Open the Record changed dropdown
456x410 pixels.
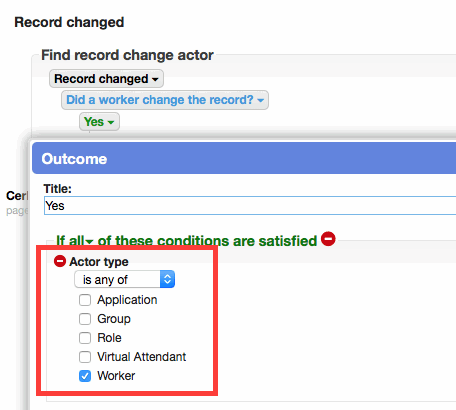click(106, 79)
